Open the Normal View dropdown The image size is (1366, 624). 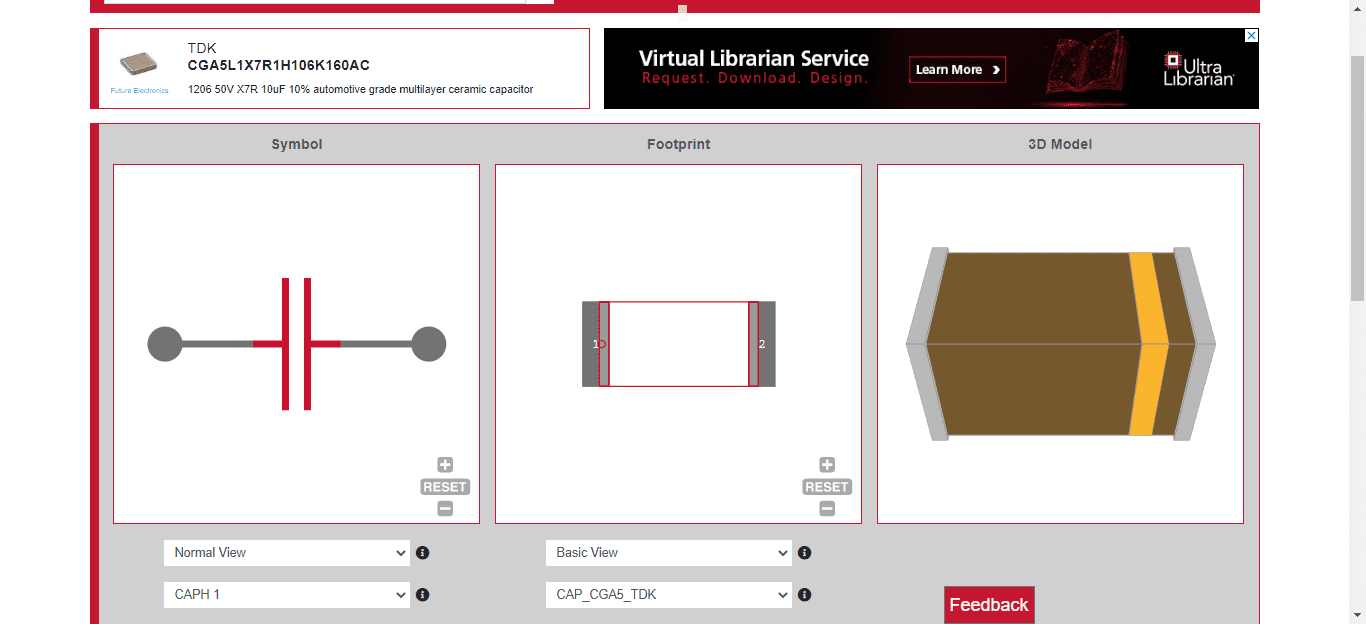pyautogui.click(x=286, y=553)
